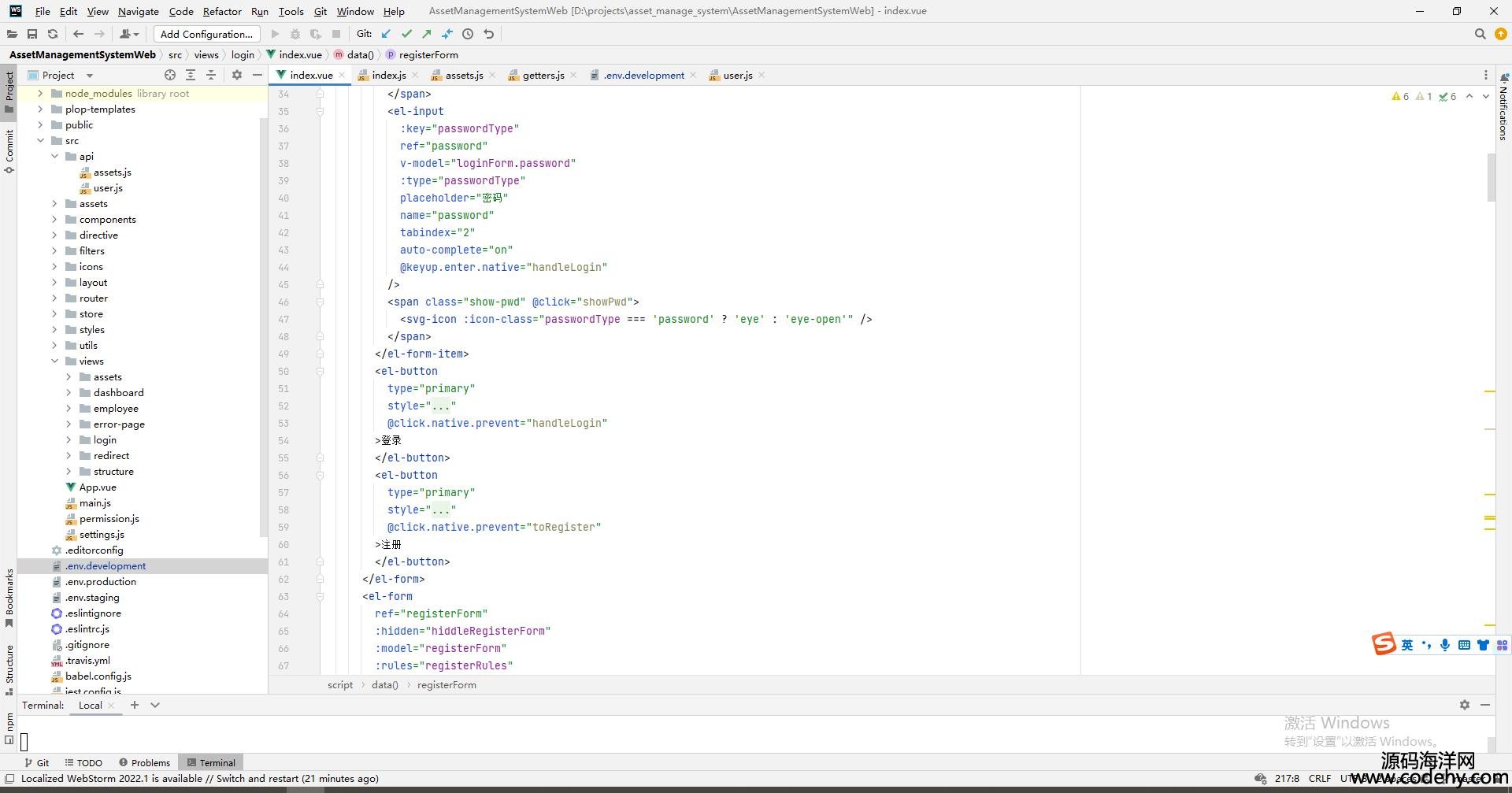This screenshot has width=1512, height=793.
Task: Click the Search Everywhere magnifier icon
Action: 1480,34
